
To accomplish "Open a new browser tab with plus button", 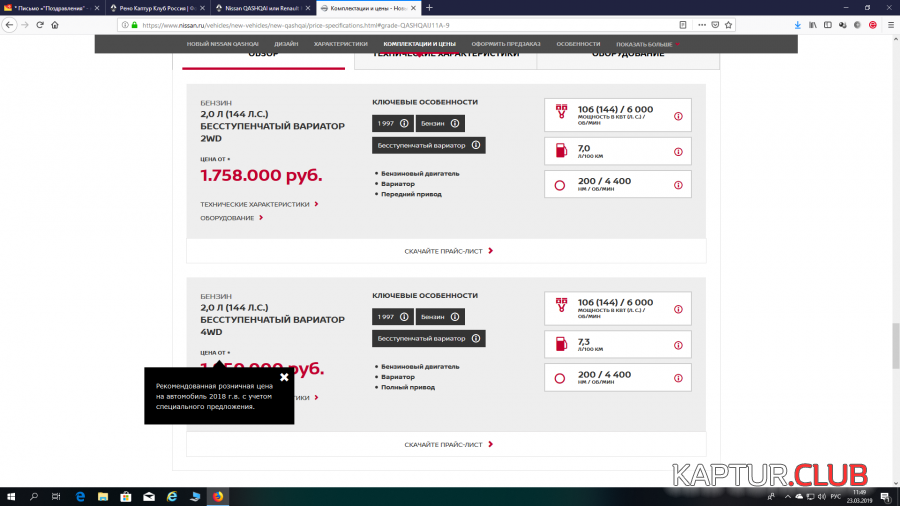I will (x=429, y=8).
